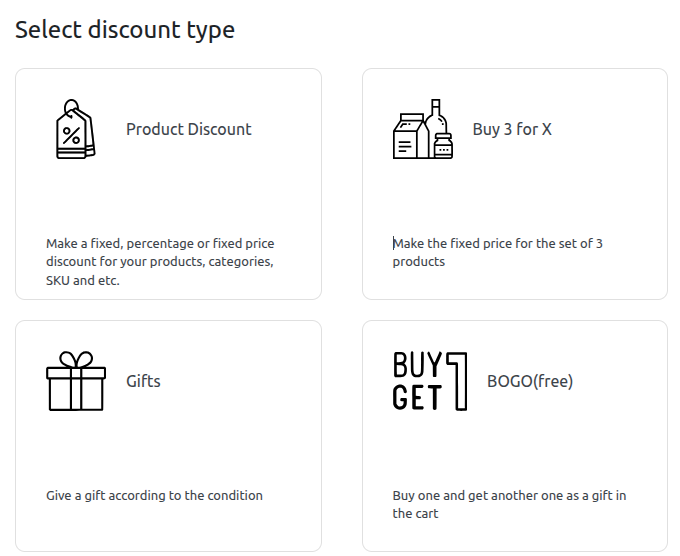Screen dimensions: 680x556
Task: Click the fixed, percentage or fixed price description
Action: click(x=160, y=262)
